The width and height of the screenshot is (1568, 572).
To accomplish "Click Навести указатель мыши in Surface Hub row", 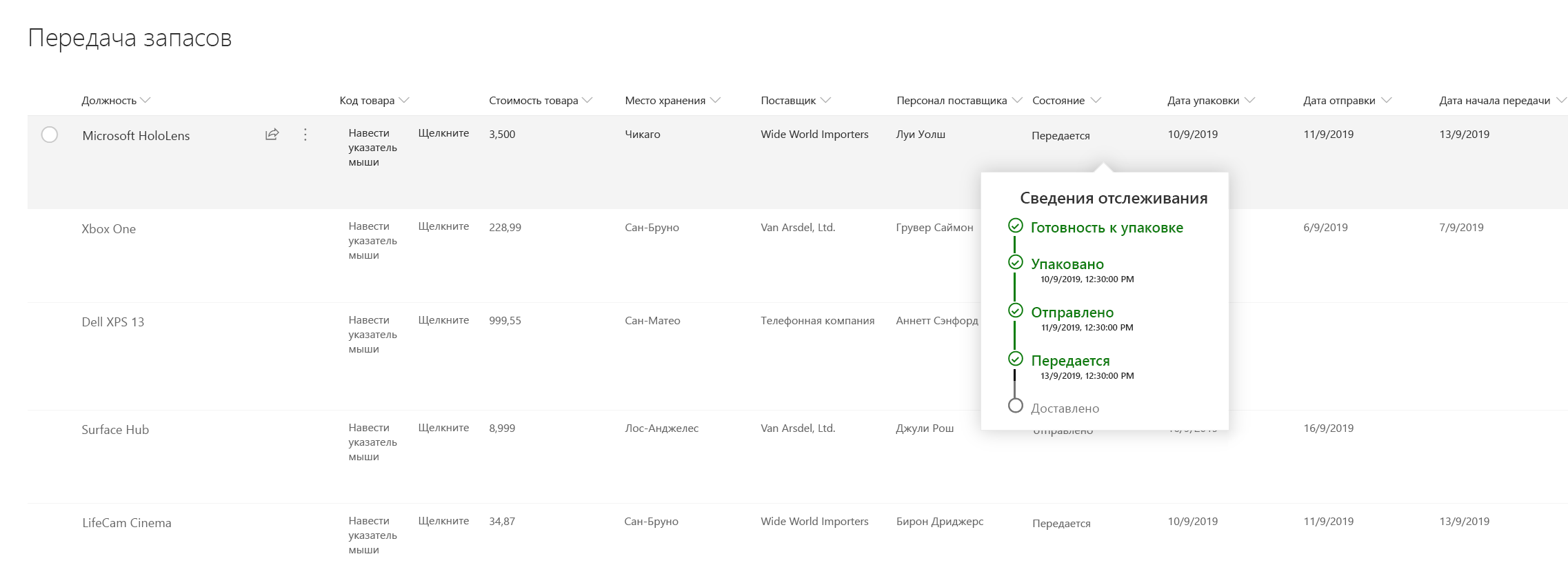I will 372,442.
